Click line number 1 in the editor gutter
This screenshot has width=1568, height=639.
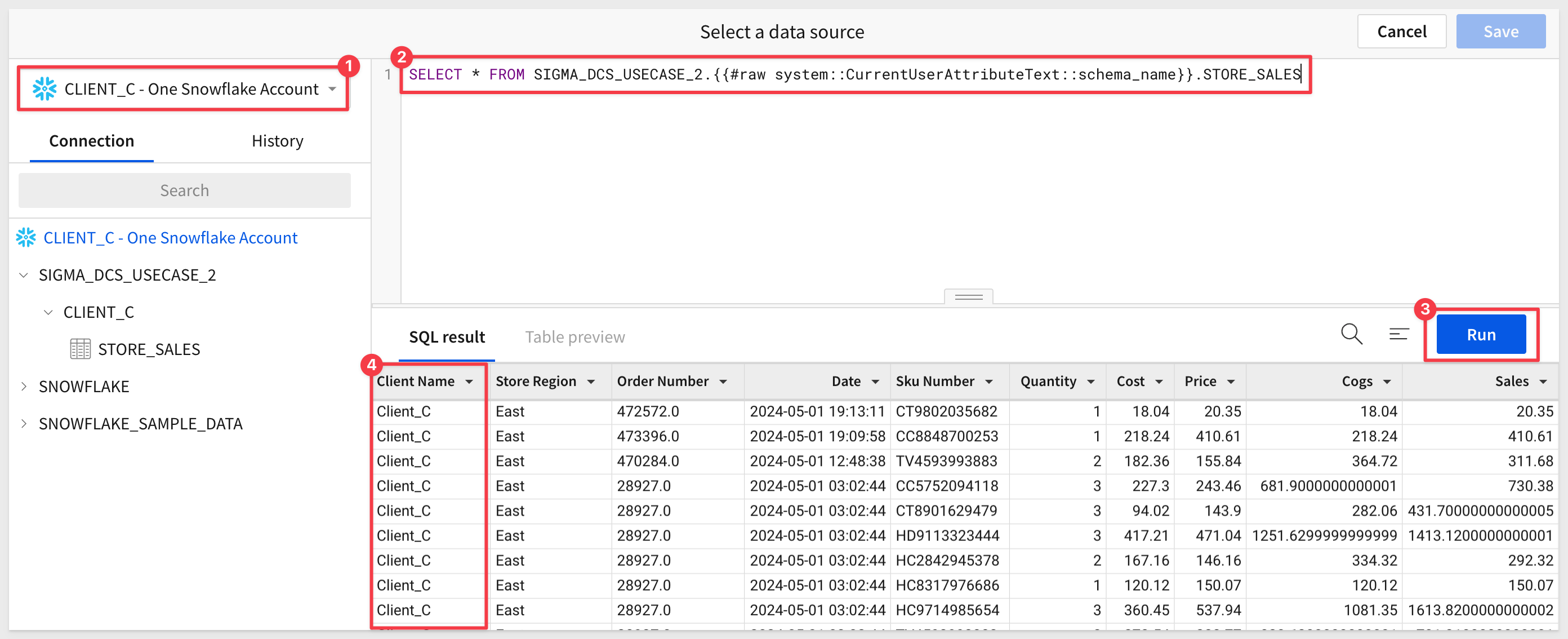coord(387,74)
